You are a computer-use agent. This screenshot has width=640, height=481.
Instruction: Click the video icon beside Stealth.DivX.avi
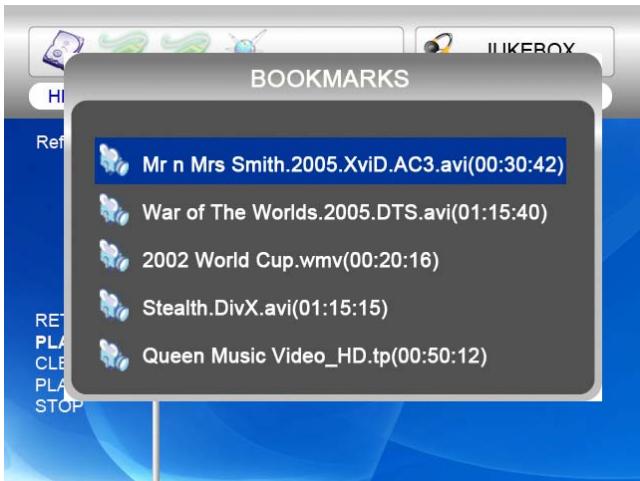point(115,306)
